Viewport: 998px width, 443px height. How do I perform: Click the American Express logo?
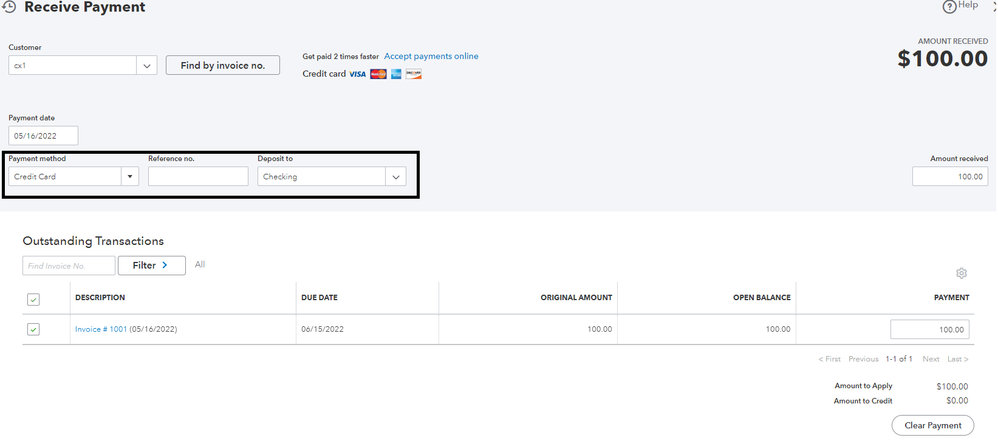[x=396, y=74]
